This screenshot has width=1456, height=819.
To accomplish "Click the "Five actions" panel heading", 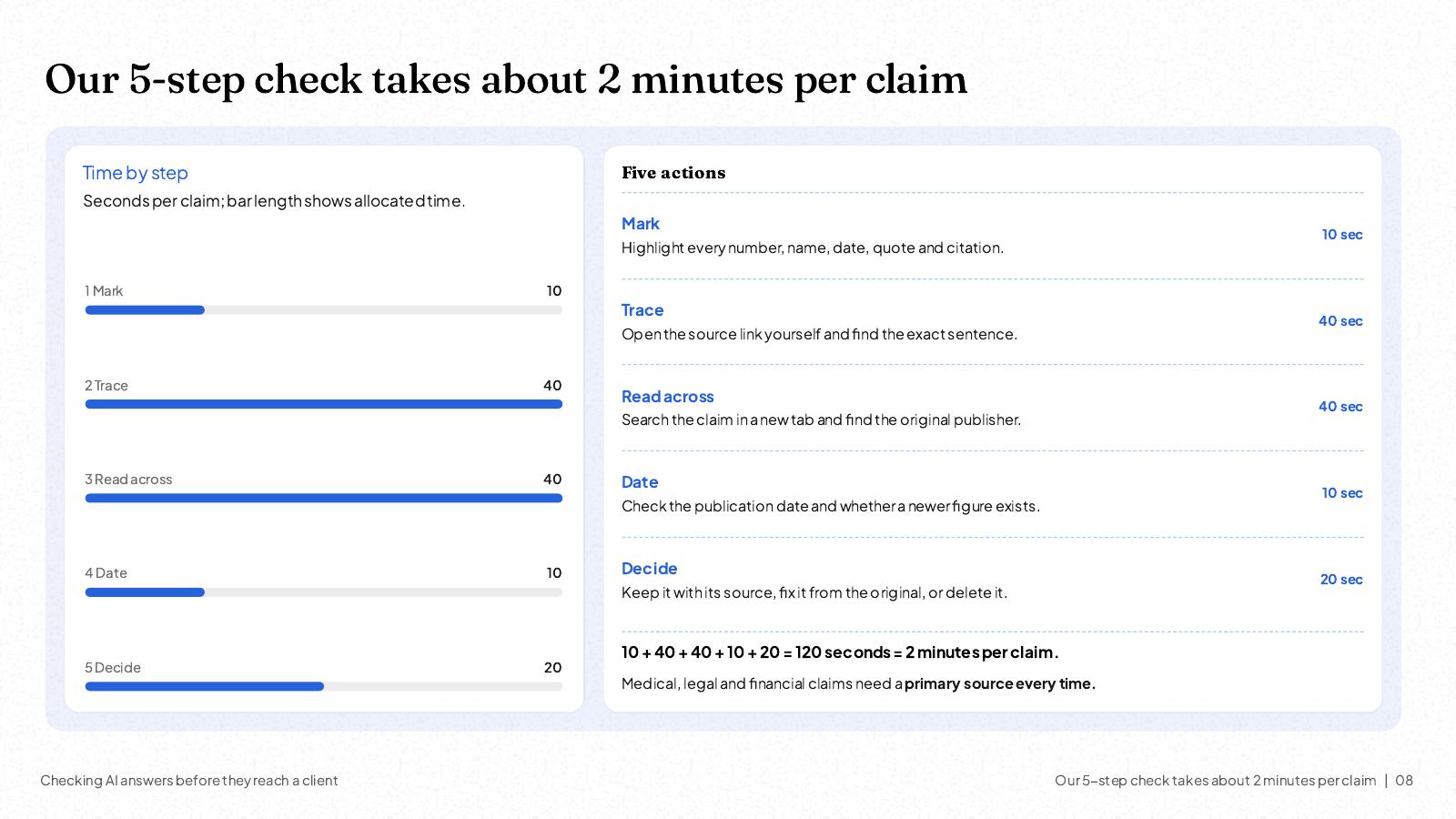I will click(x=673, y=173).
